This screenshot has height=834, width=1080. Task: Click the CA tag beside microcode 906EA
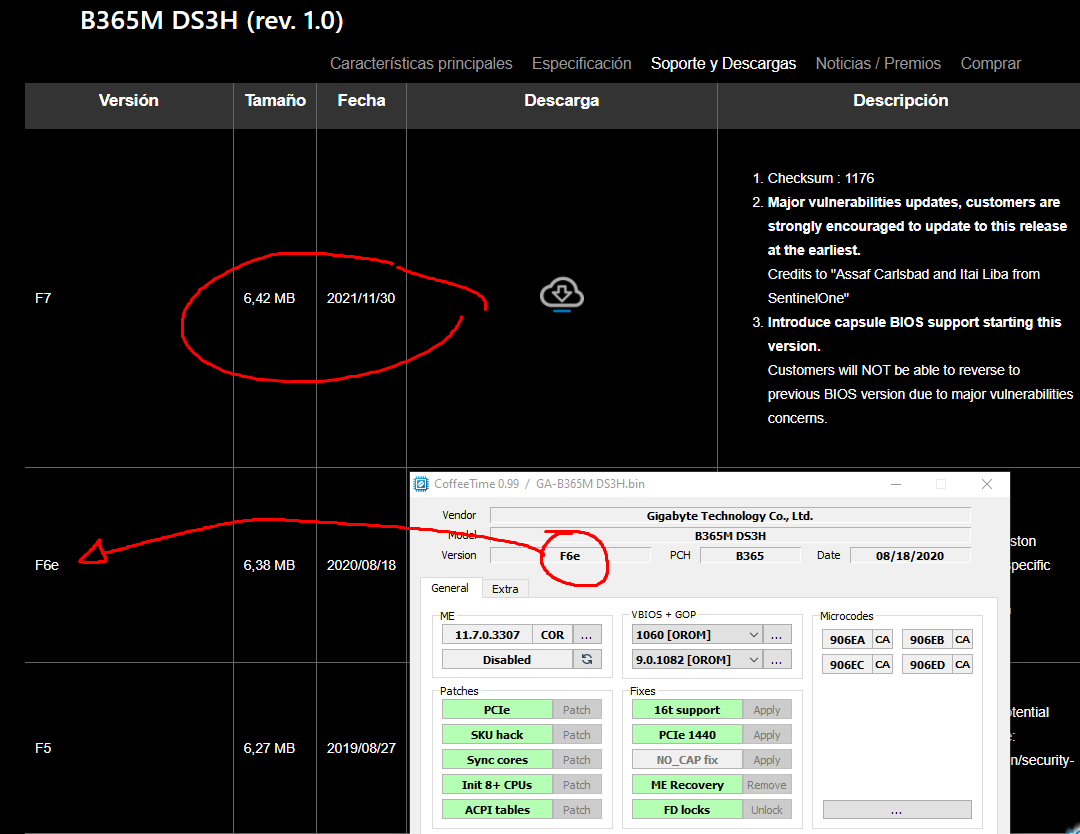point(882,640)
